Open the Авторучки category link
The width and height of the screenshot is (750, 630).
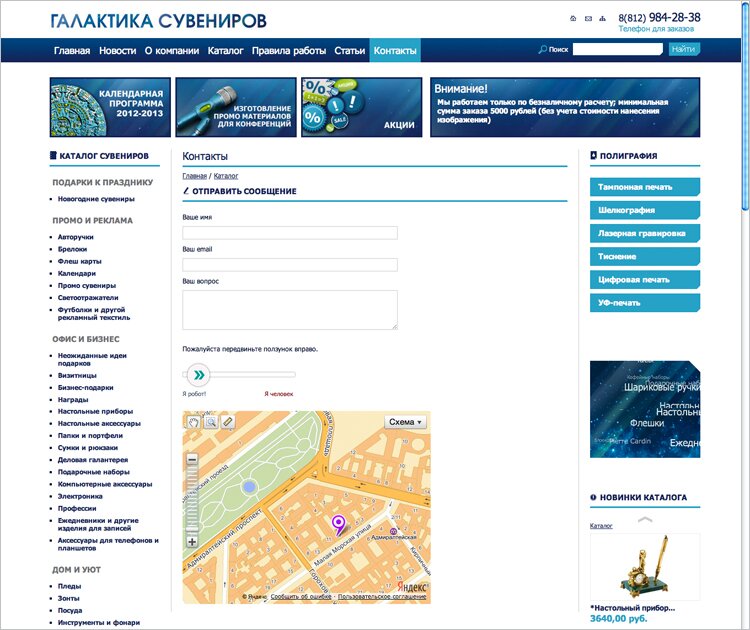click(x=76, y=237)
